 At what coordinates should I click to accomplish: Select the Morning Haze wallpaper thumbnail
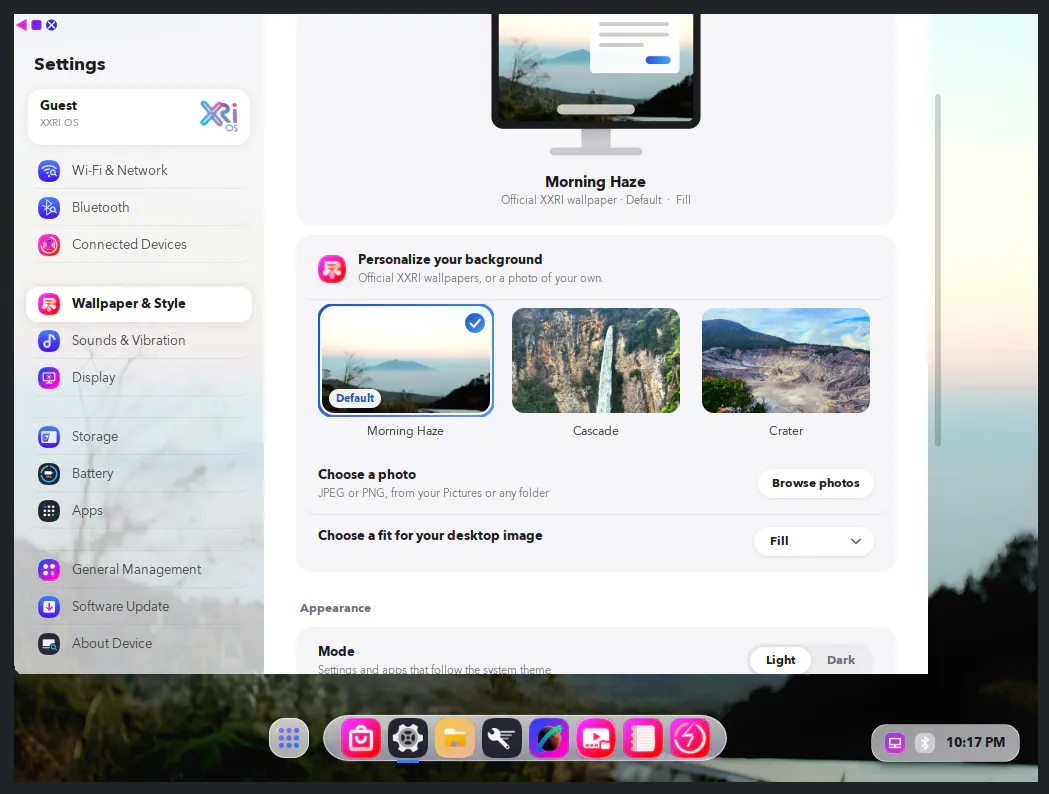coord(405,361)
